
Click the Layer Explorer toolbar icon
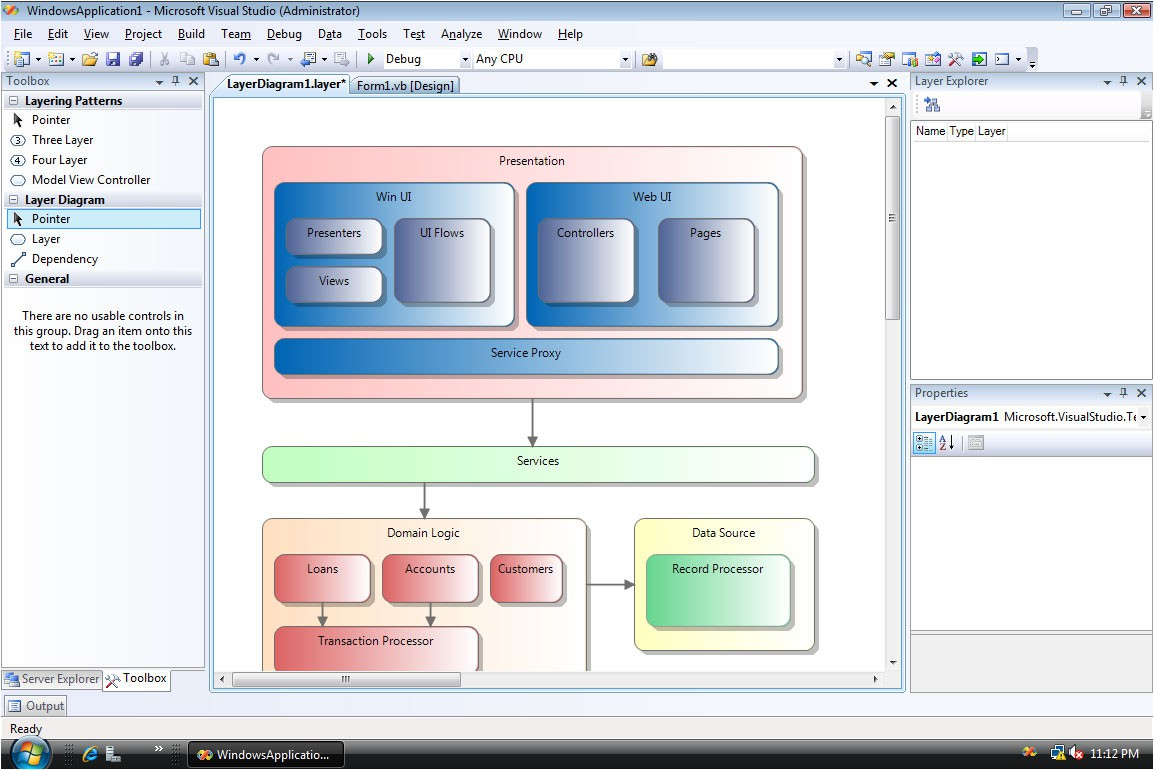pyautogui.click(x=931, y=105)
